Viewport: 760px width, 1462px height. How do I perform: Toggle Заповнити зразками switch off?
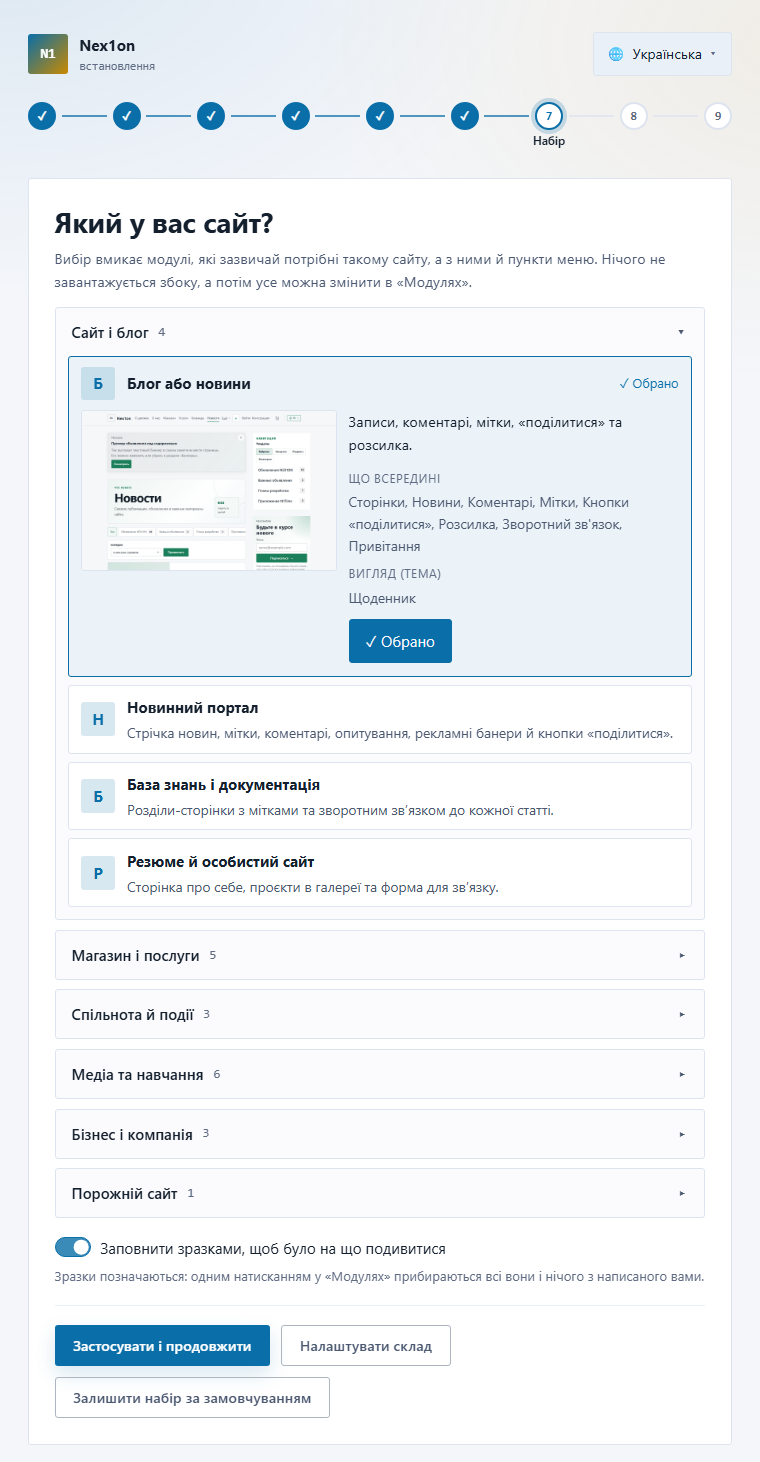click(x=73, y=1248)
